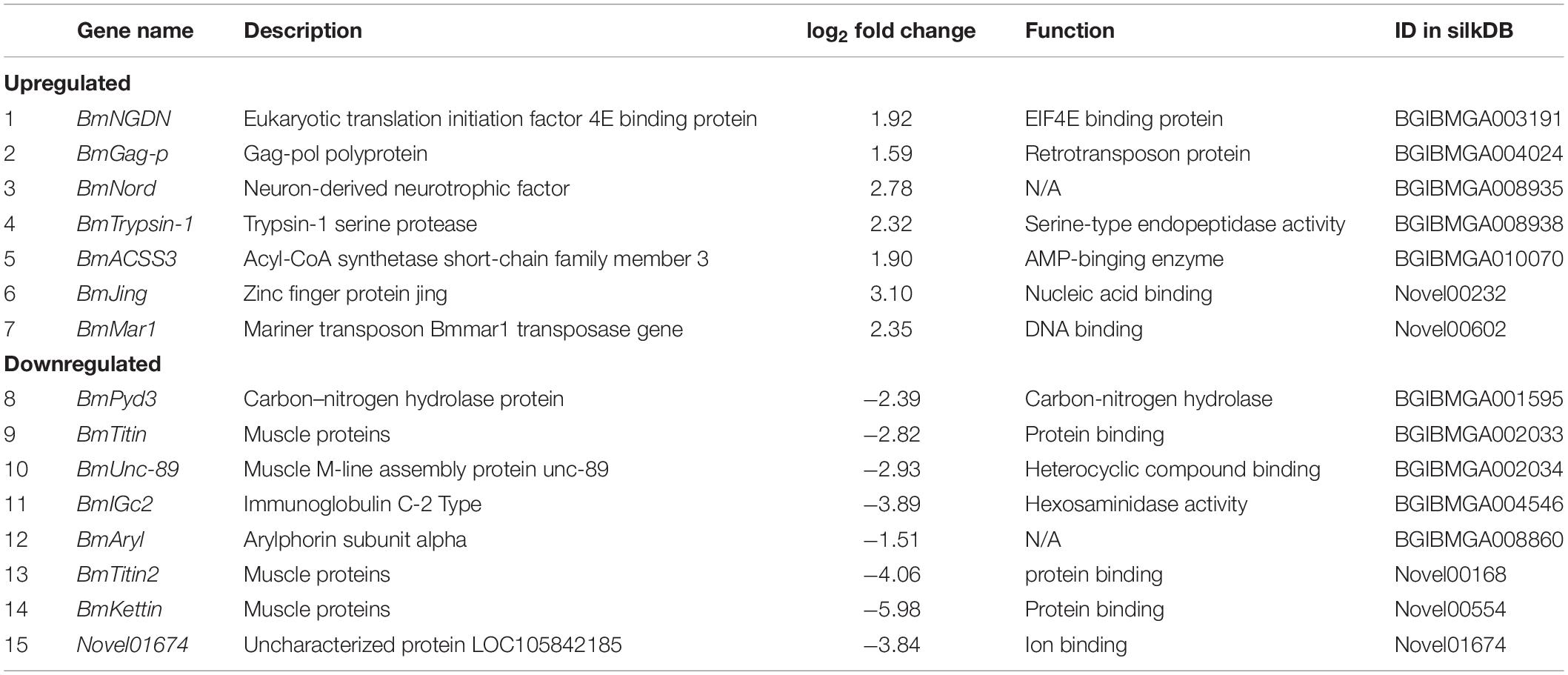
Task: Select the BGIBMGA008860 ID cell
Action: click(1478, 539)
